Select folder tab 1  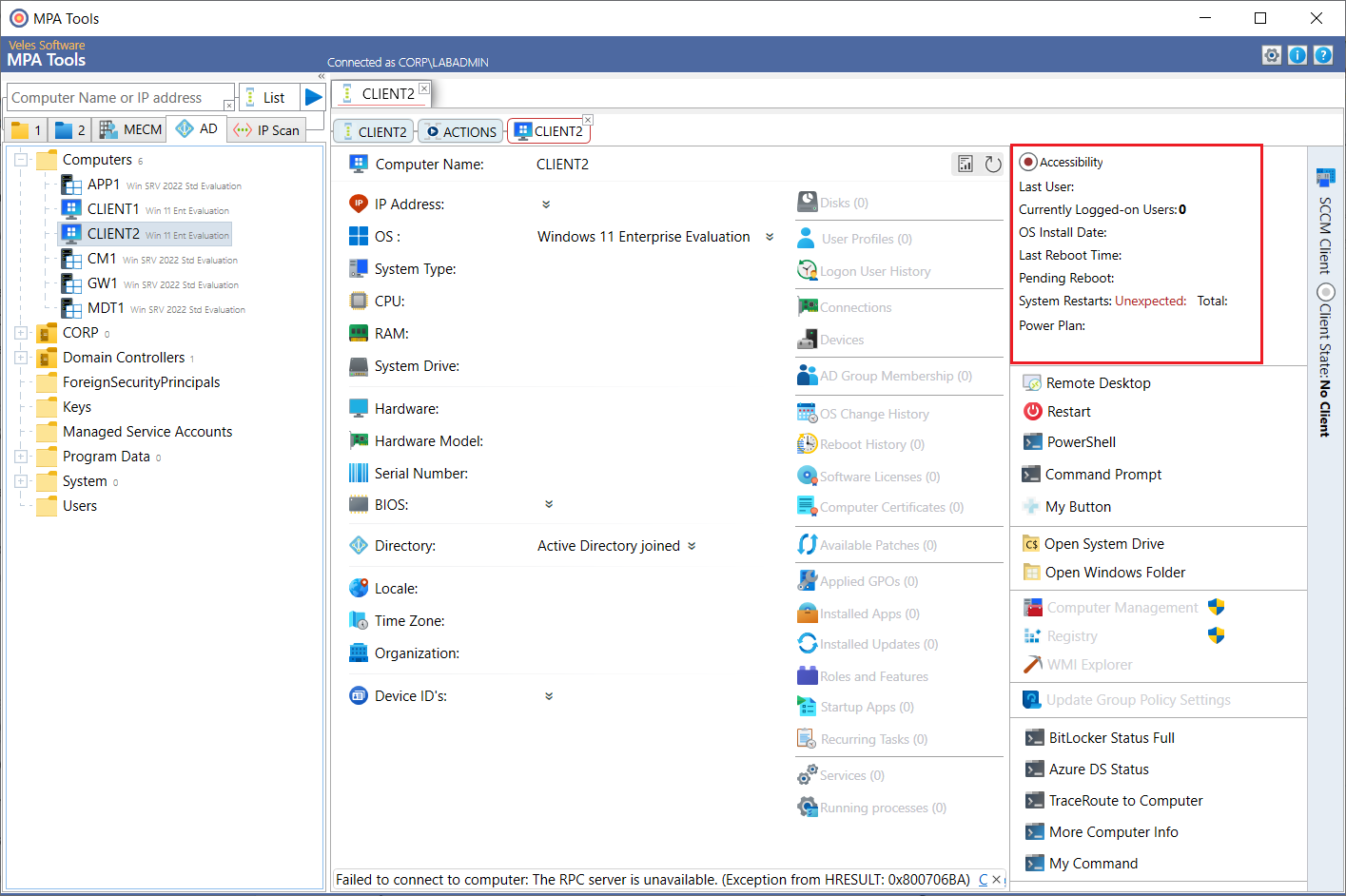[x=27, y=129]
